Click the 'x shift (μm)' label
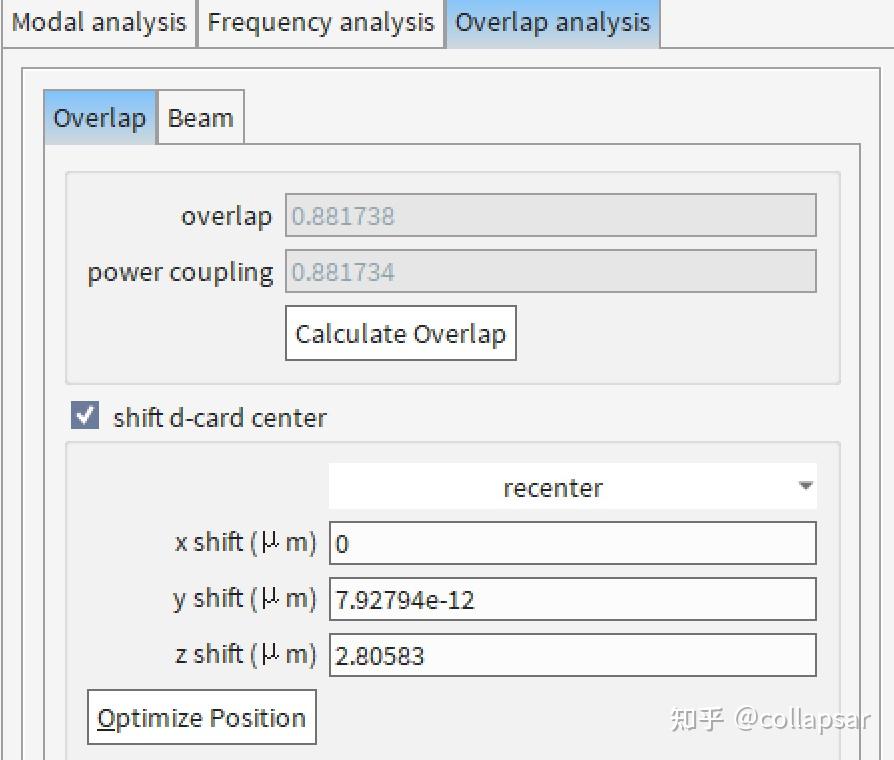Image resolution: width=894 pixels, height=760 pixels. pyautogui.click(x=245, y=543)
